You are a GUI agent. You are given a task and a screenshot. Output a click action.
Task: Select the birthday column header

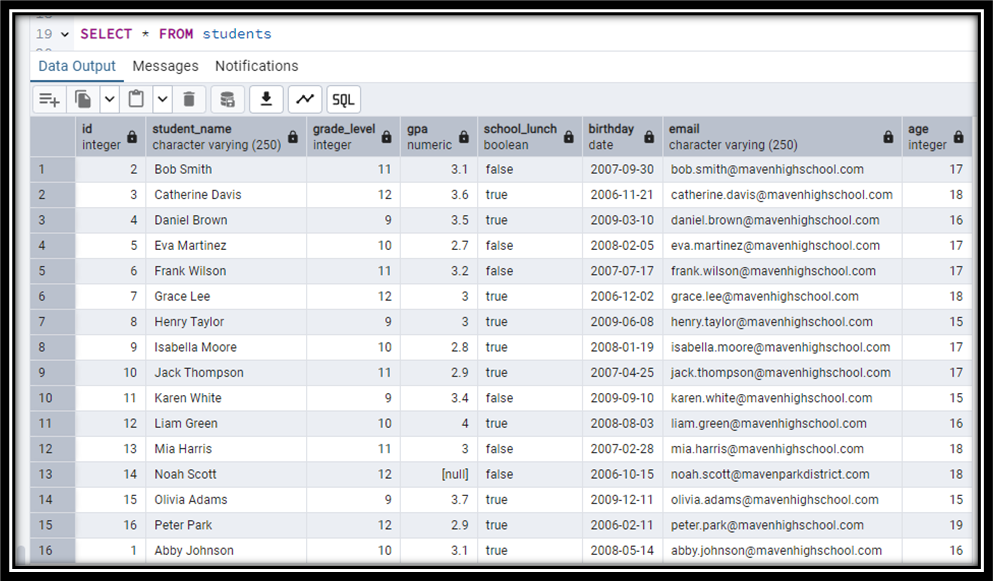click(623, 137)
